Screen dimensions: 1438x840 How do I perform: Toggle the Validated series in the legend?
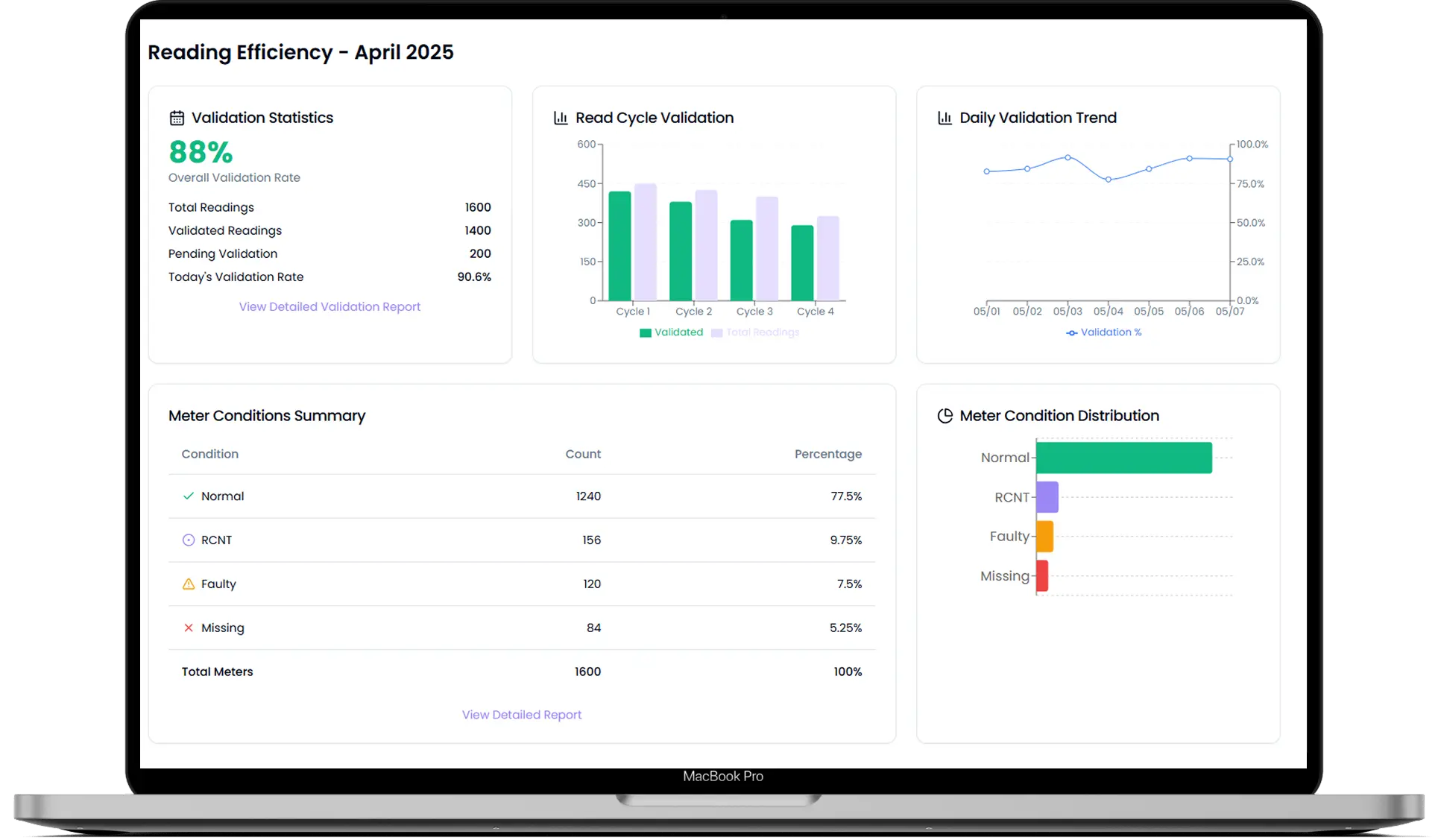pos(672,332)
